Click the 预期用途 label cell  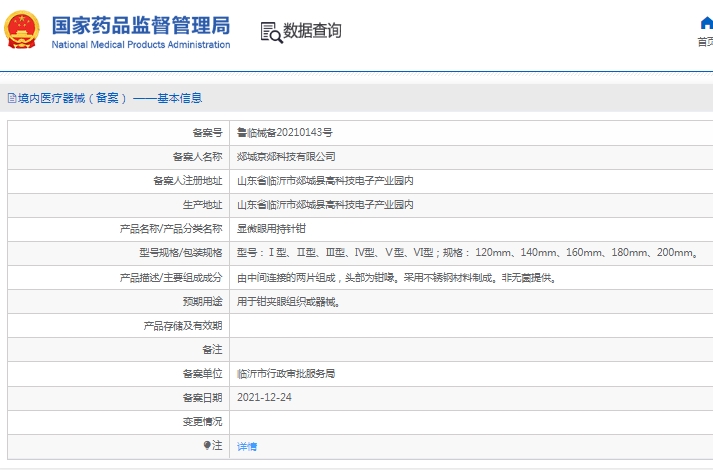[119, 301]
